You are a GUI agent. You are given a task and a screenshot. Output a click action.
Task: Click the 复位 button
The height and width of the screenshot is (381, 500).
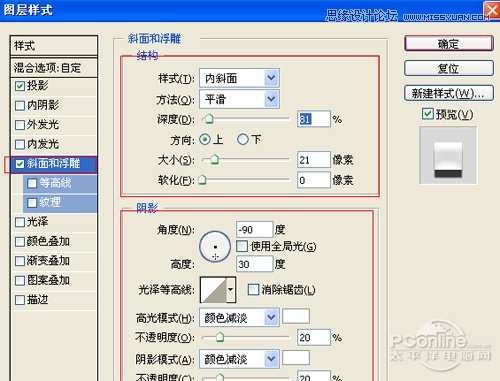tap(449, 68)
